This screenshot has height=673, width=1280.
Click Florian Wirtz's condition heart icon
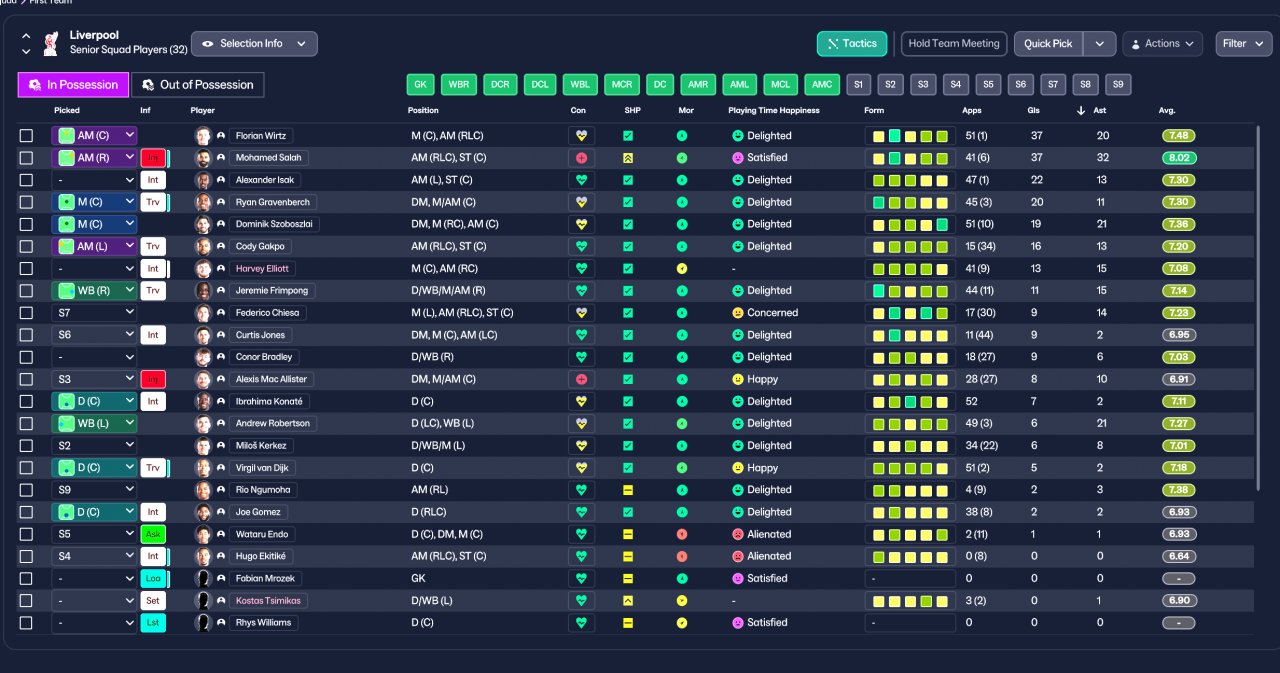[581, 136]
